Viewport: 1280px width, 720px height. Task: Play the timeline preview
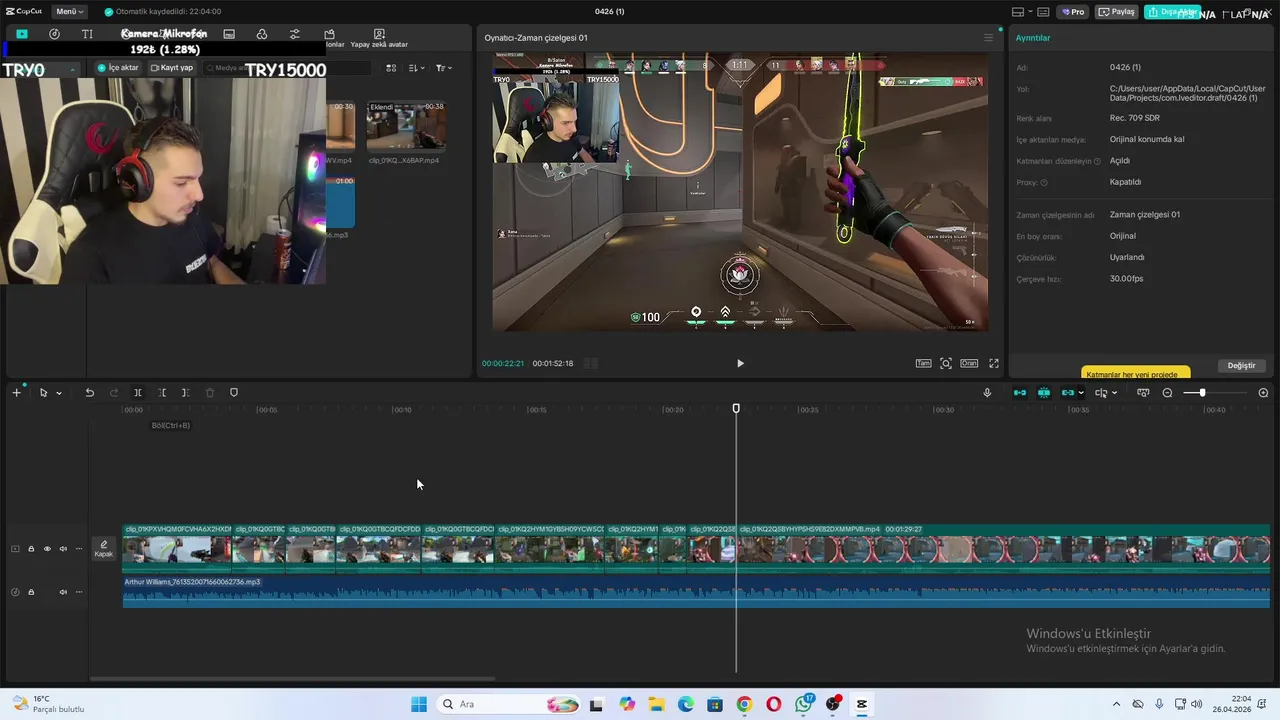[x=740, y=363]
